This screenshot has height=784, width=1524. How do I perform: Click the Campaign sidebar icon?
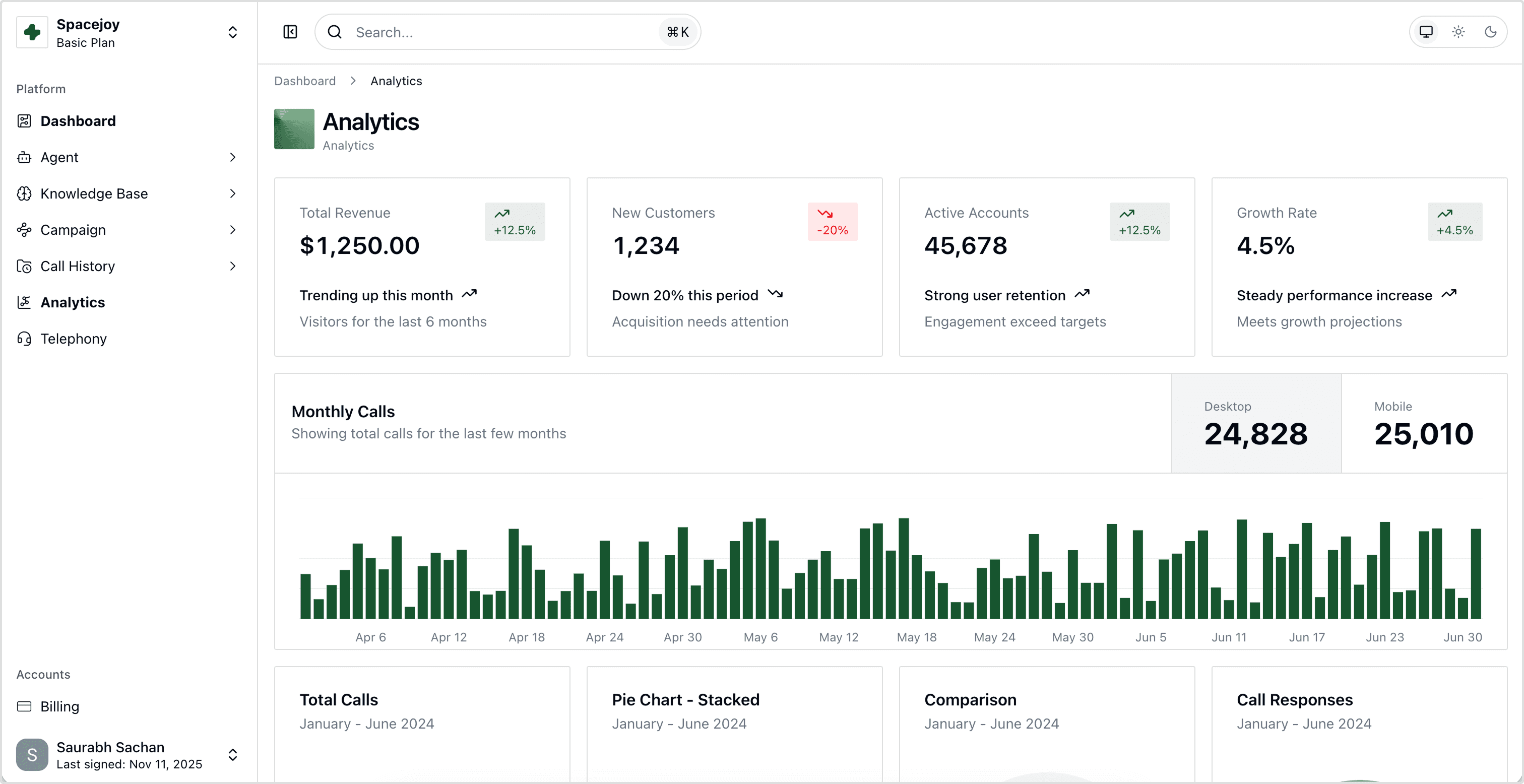(x=24, y=230)
